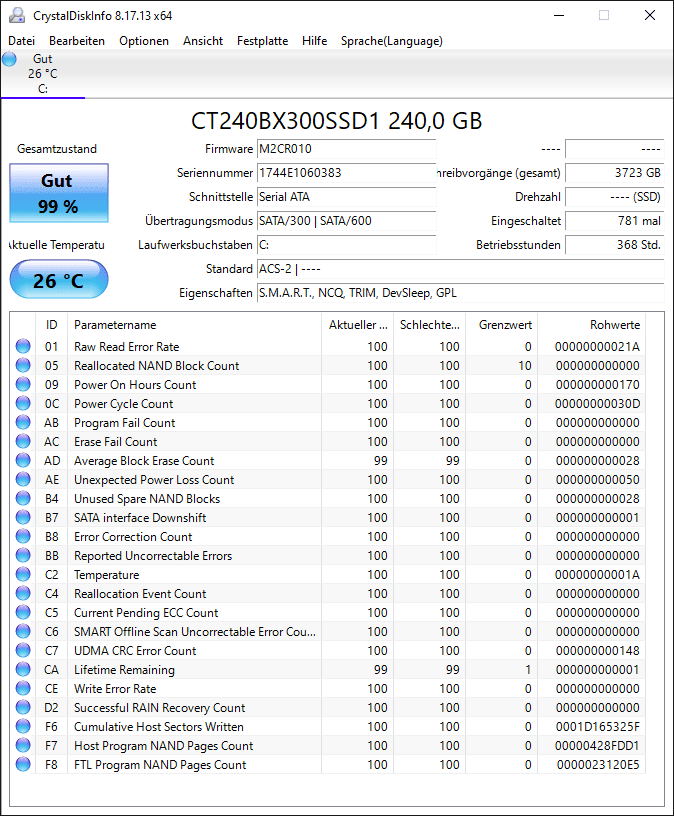Select the drive title CT240BX300SSD1 240,0 GB
Screen dimensions: 674x816
[x=336, y=121]
